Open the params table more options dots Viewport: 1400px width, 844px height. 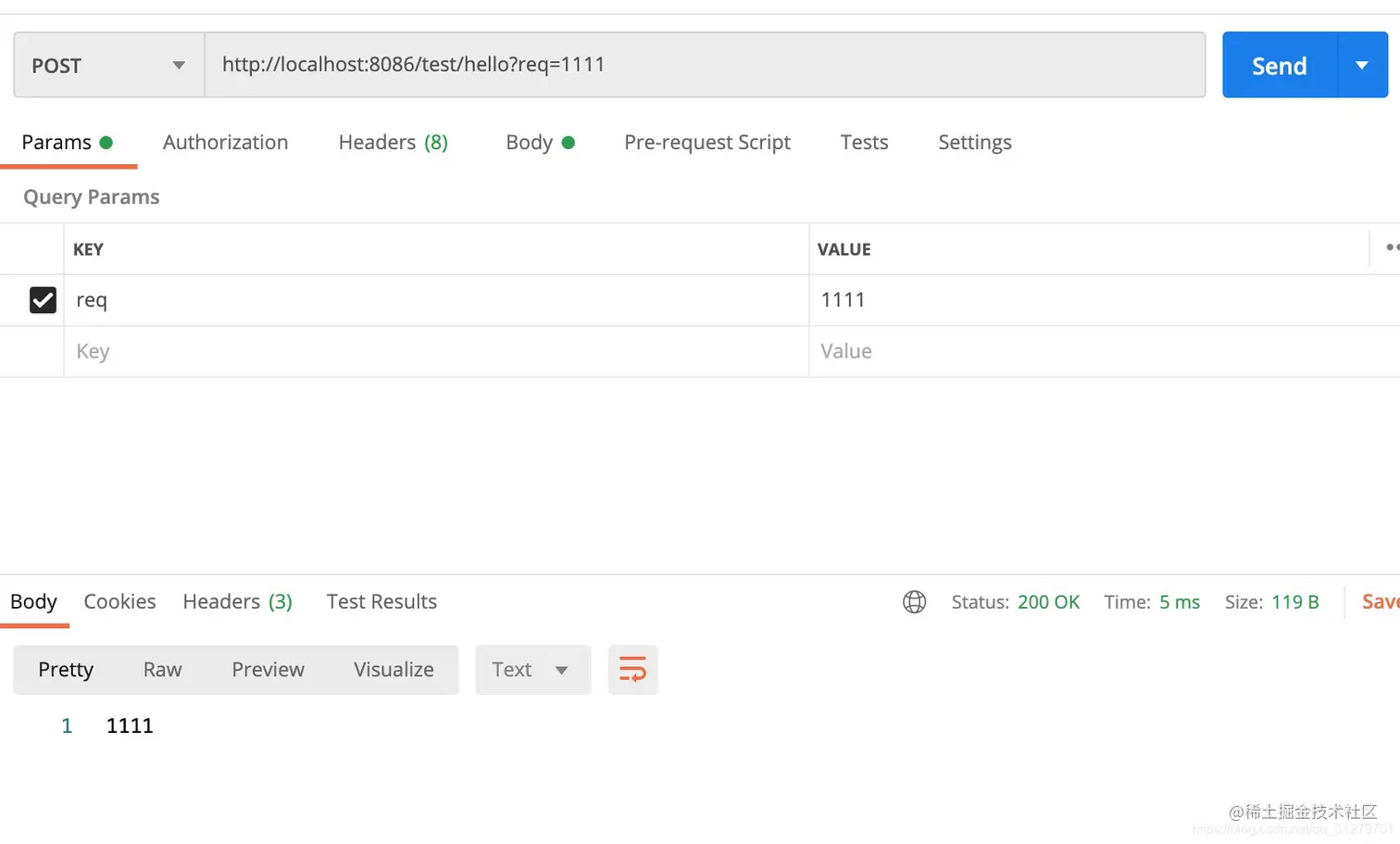click(1392, 247)
